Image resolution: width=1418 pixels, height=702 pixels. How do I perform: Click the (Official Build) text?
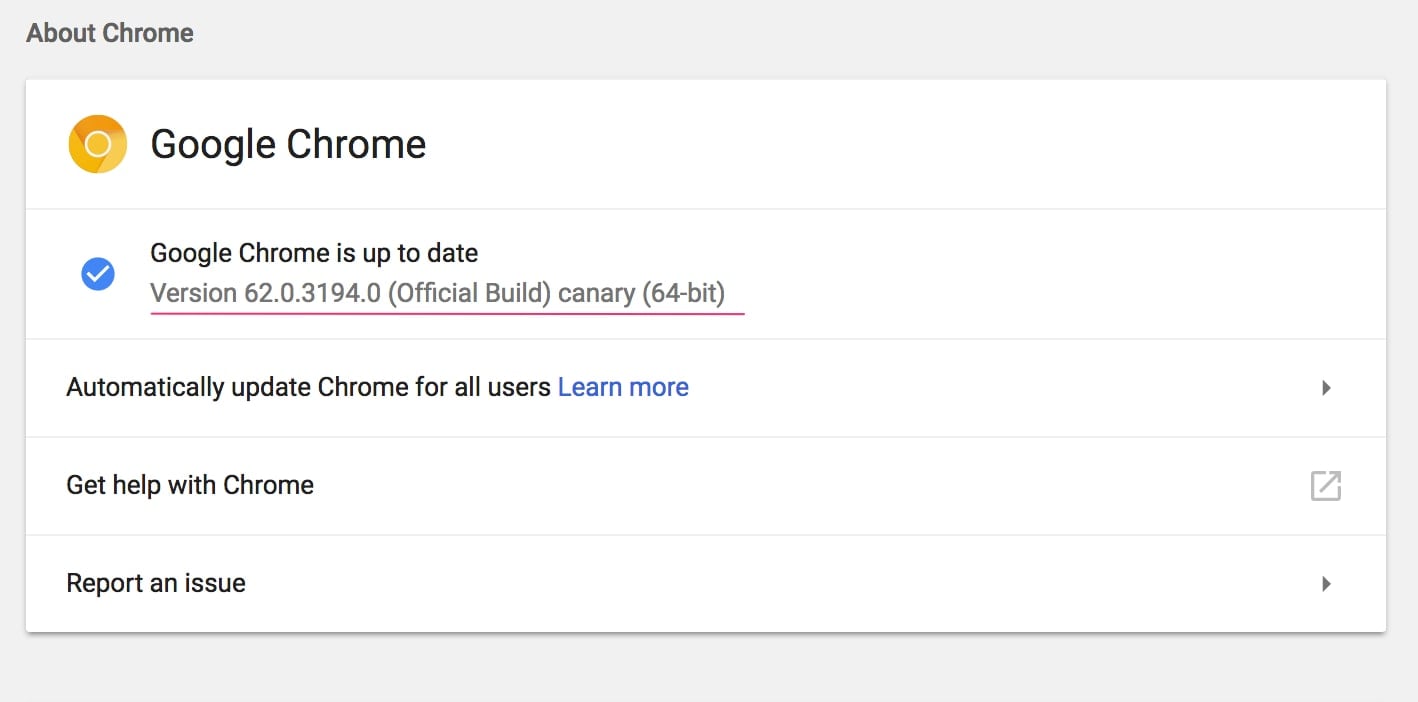pyautogui.click(x=469, y=294)
